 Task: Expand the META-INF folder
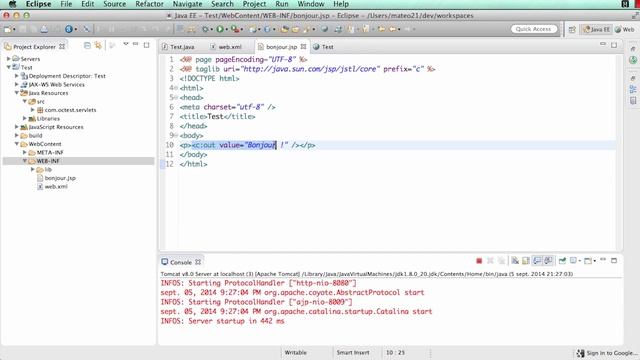(x=24, y=153)
